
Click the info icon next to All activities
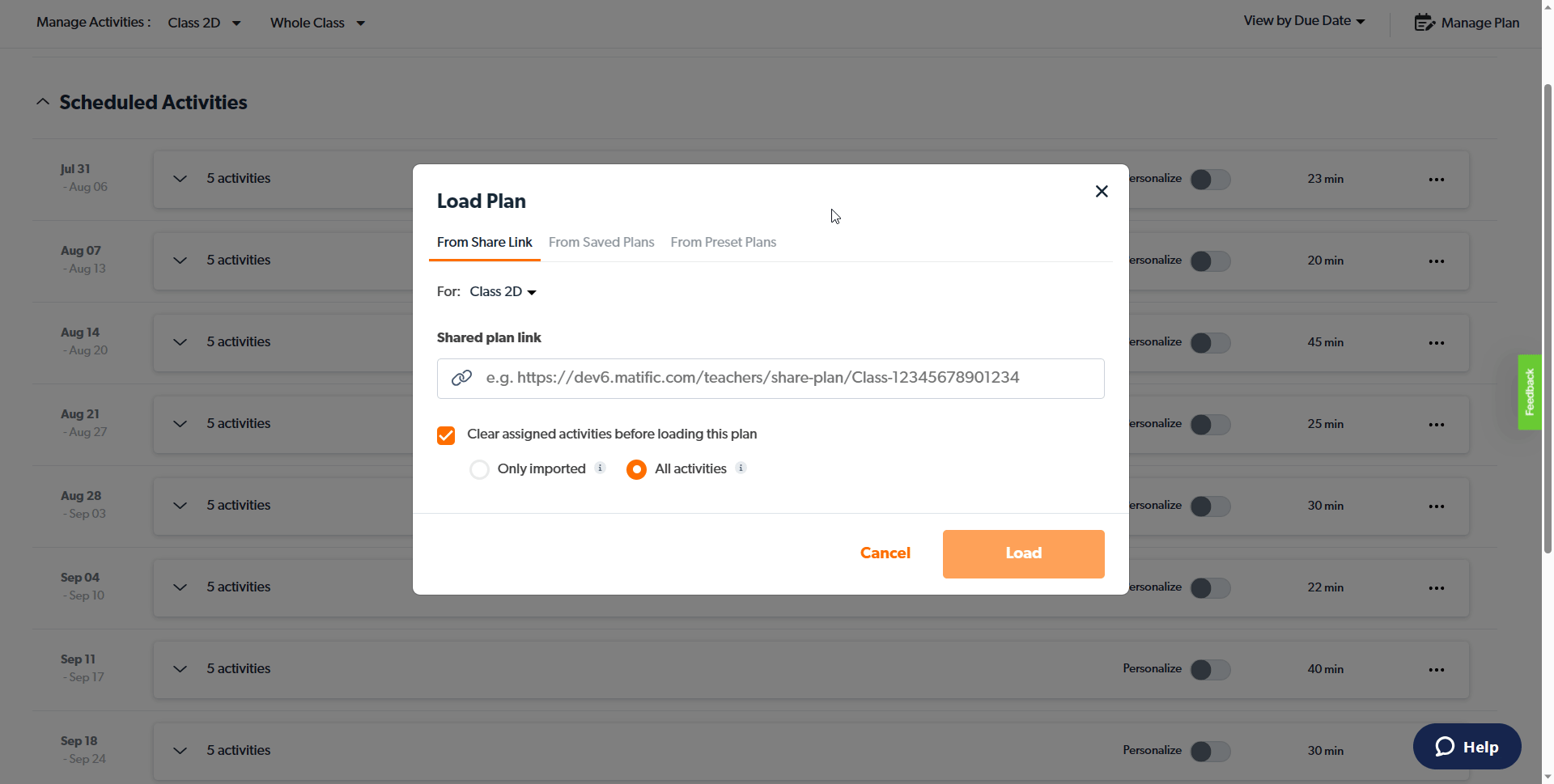(x=741, y=468)
